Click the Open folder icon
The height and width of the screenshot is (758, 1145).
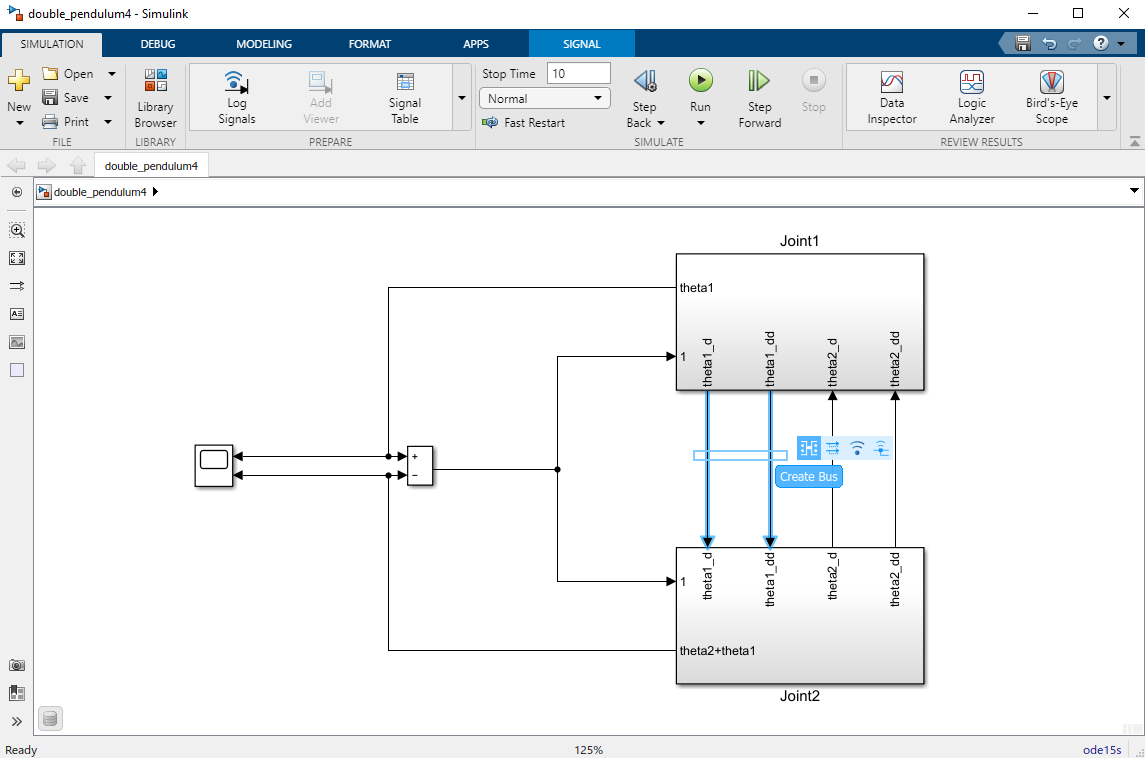[x=50, y=73]
